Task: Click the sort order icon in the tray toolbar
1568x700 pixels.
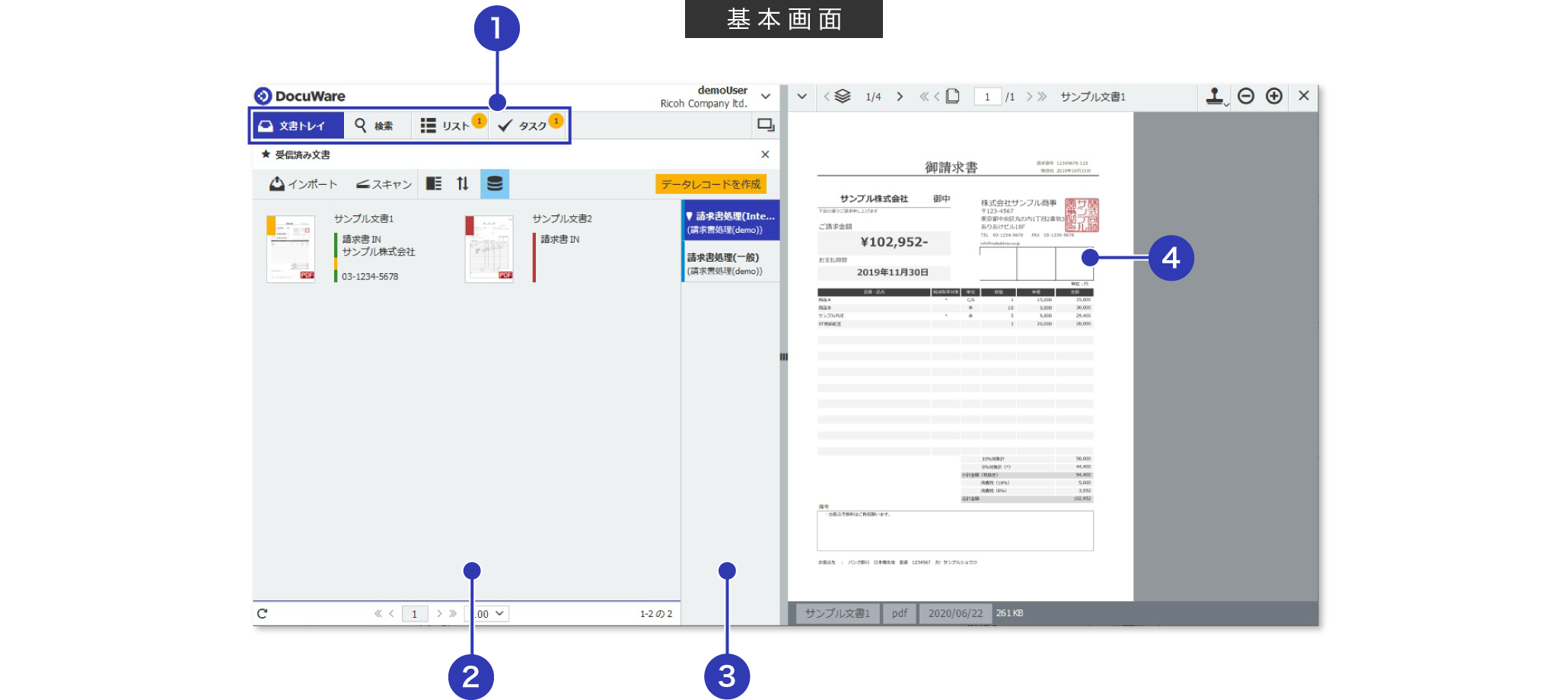Action: click(464, 183)
